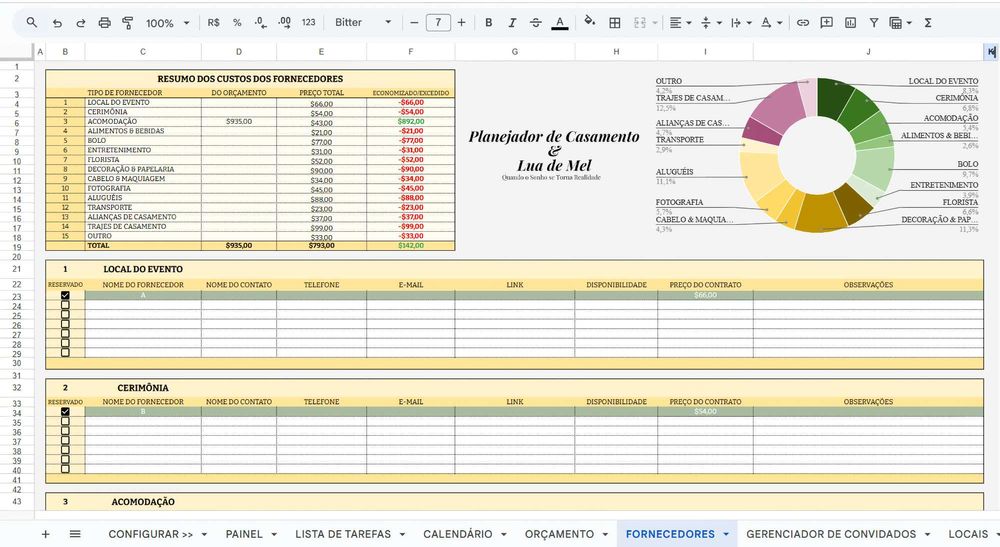
Task: Create a filter
Action: tap(874, 22)
